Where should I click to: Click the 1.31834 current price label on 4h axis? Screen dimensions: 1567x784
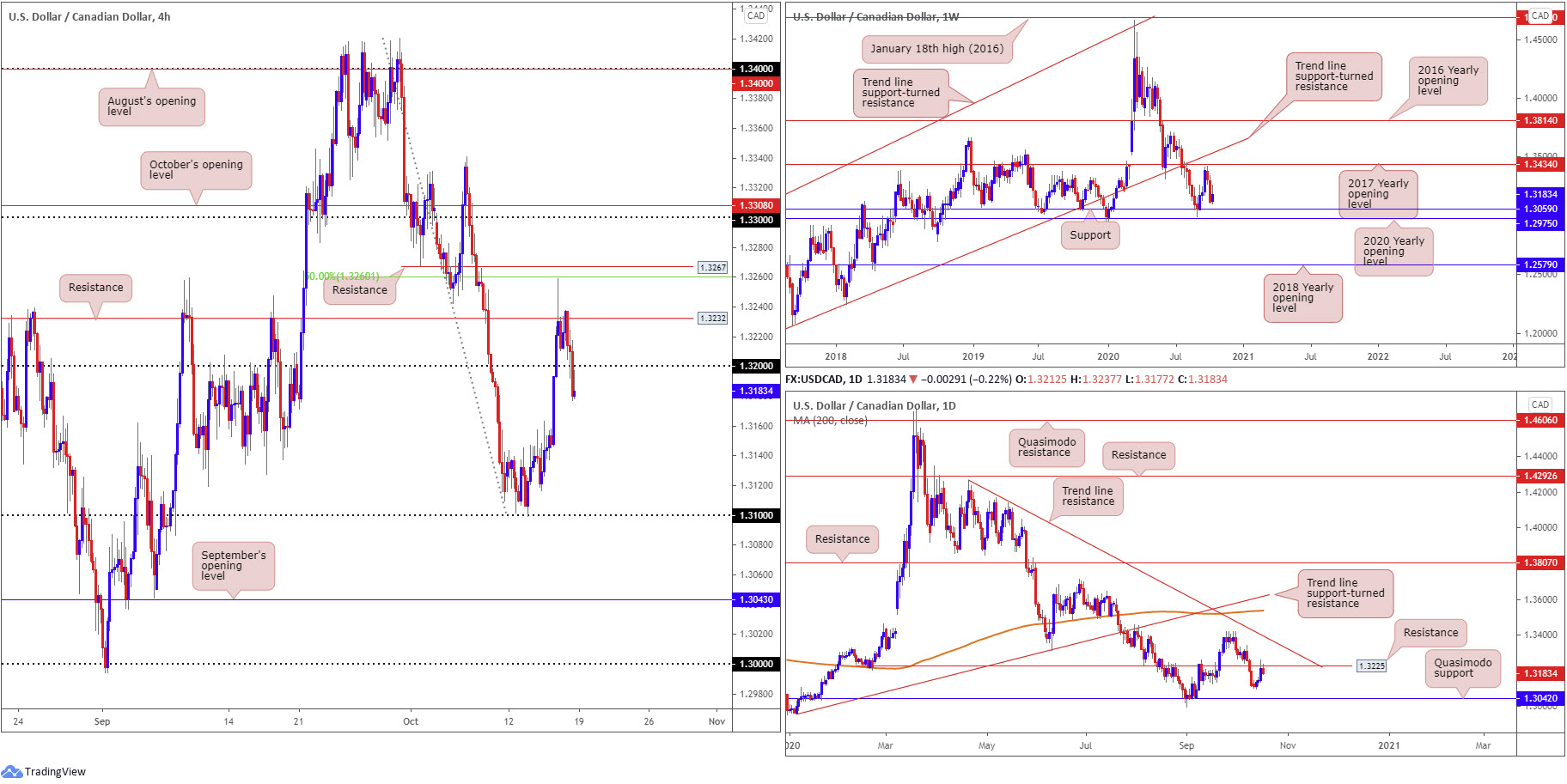click(x=756, y=391)
